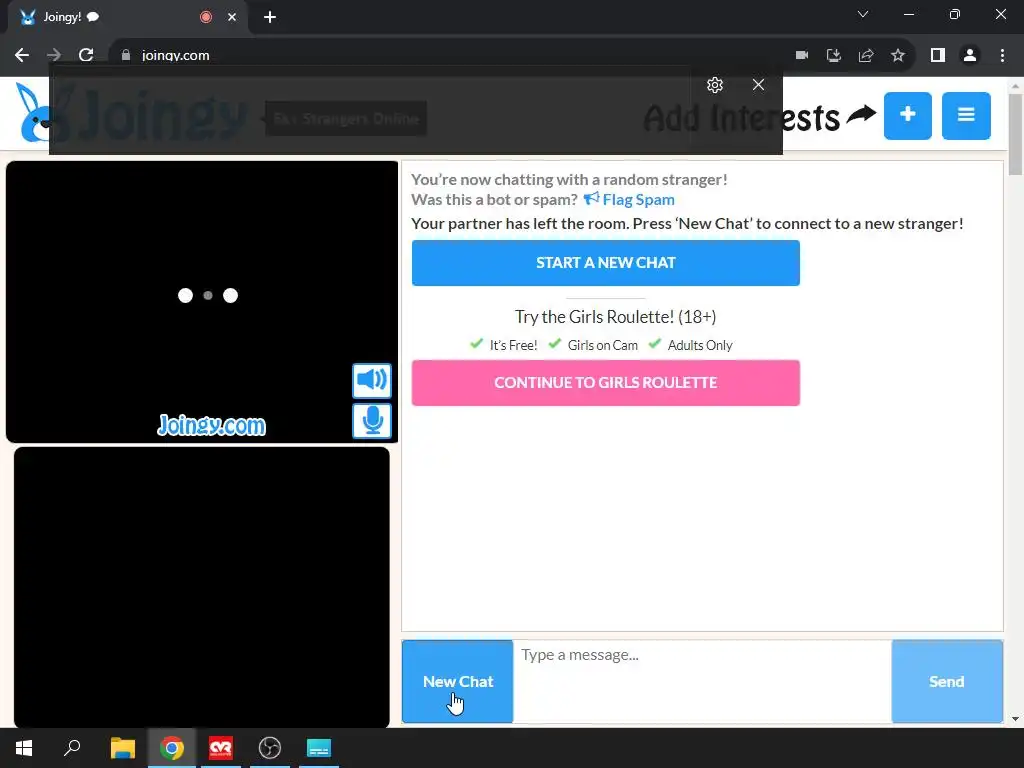Image resolution: width=1024 pixels, height=768 pixels.
Task: Reload the page with refresh icon
Action: point(86,56)
